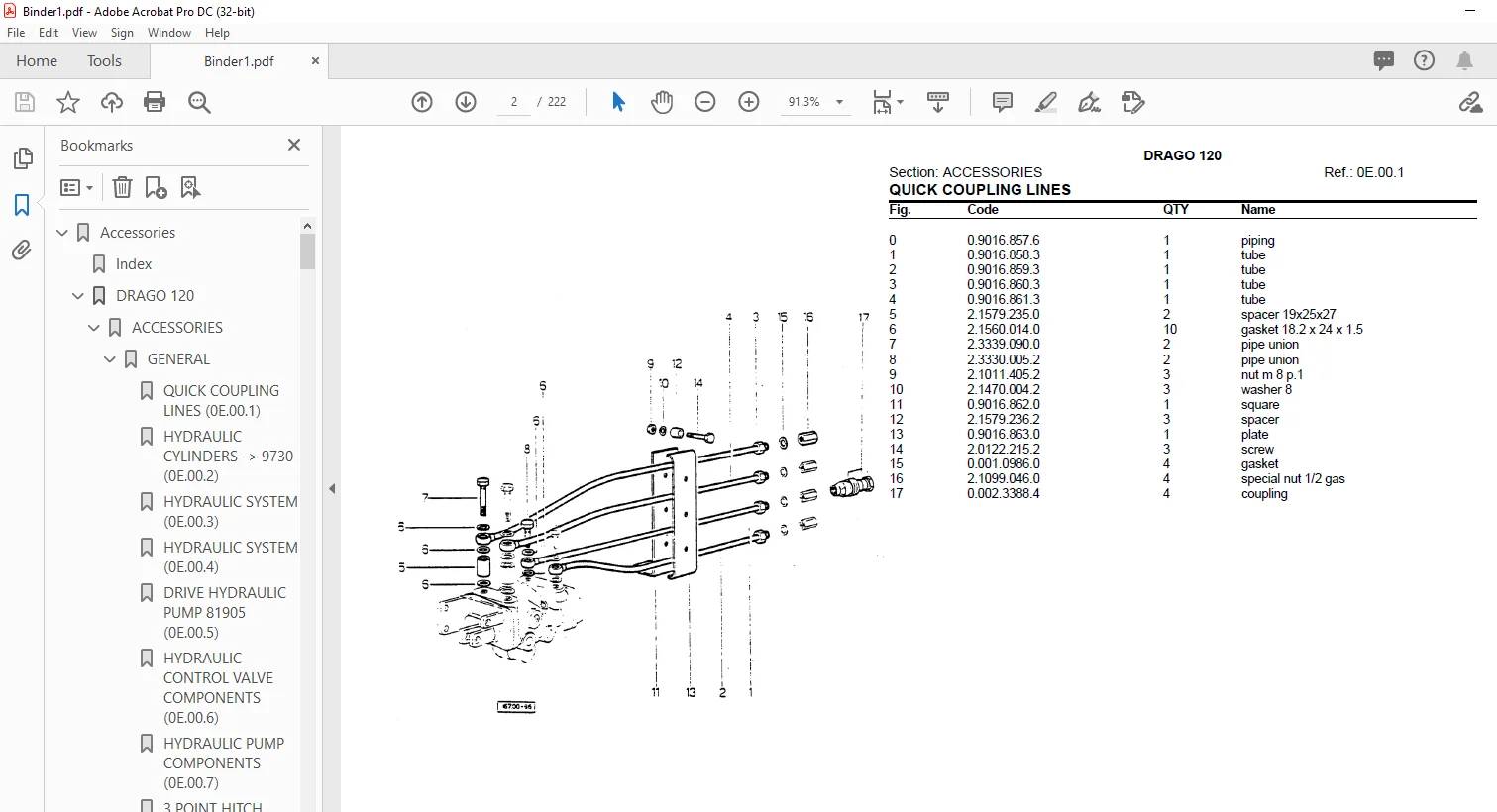The image size is (1497, 812).
Task: View notifications with the bell icon
Action: click(1464, 60)
